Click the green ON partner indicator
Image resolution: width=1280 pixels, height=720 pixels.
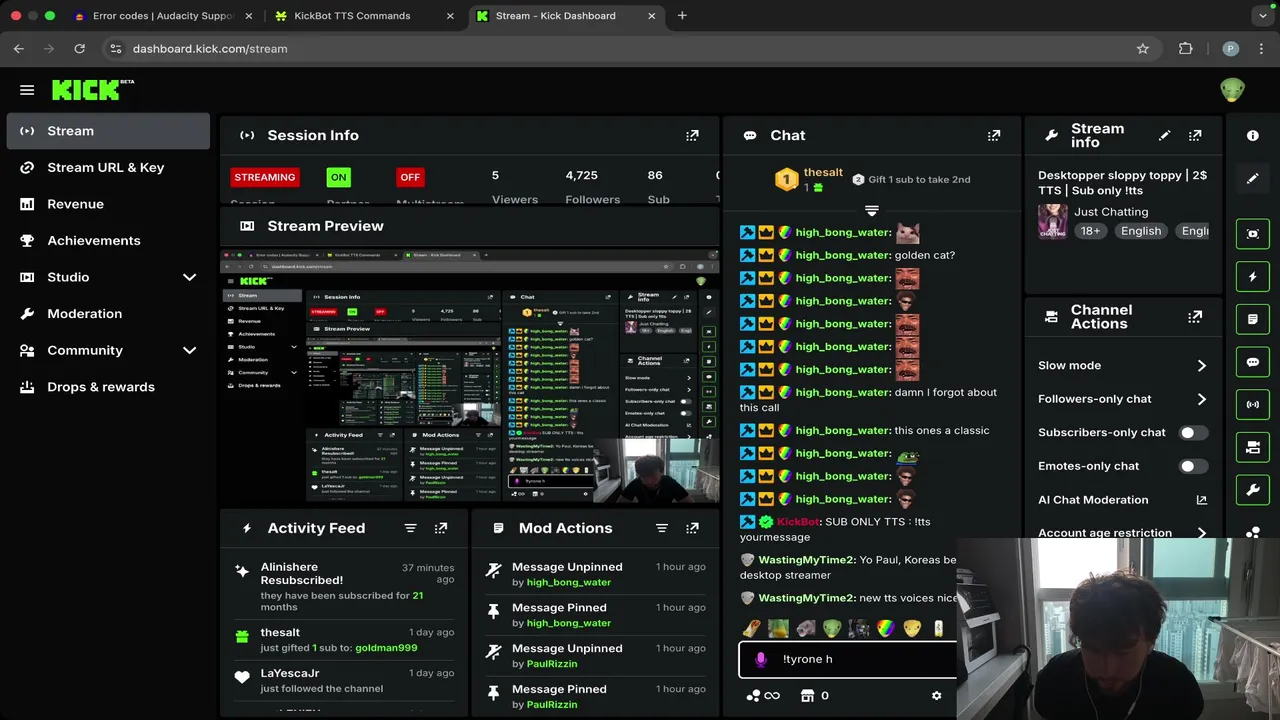click(339, 177)
